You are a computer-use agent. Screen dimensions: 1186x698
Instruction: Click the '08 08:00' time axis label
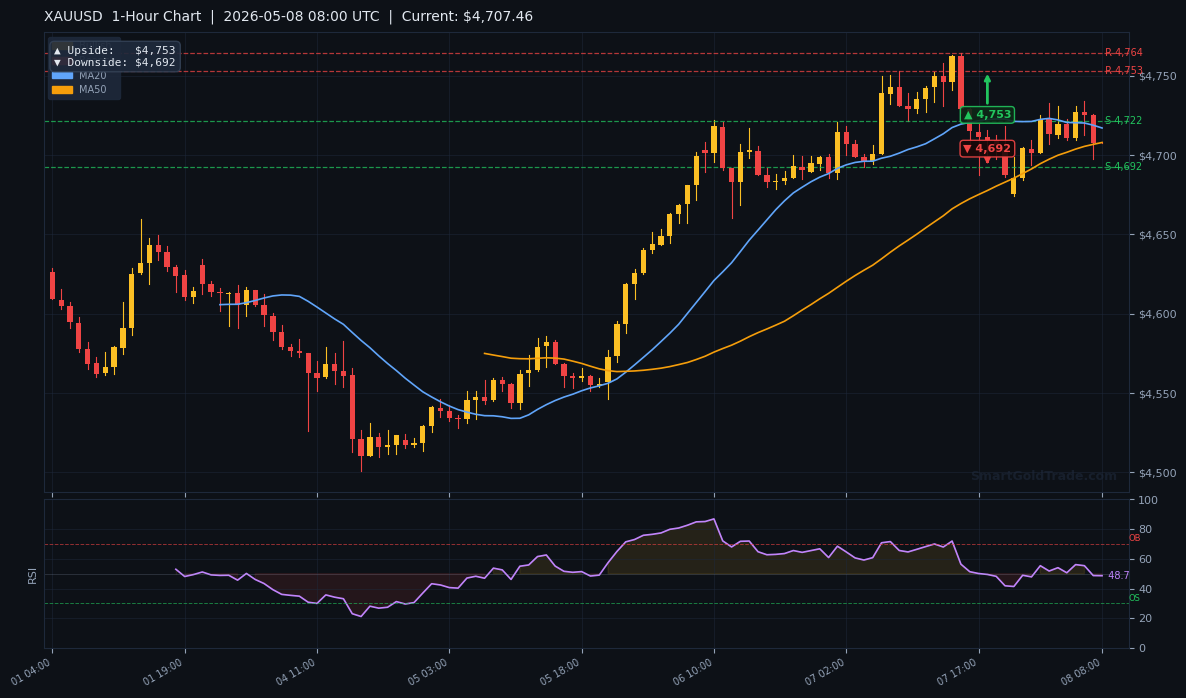(1082, 672)
